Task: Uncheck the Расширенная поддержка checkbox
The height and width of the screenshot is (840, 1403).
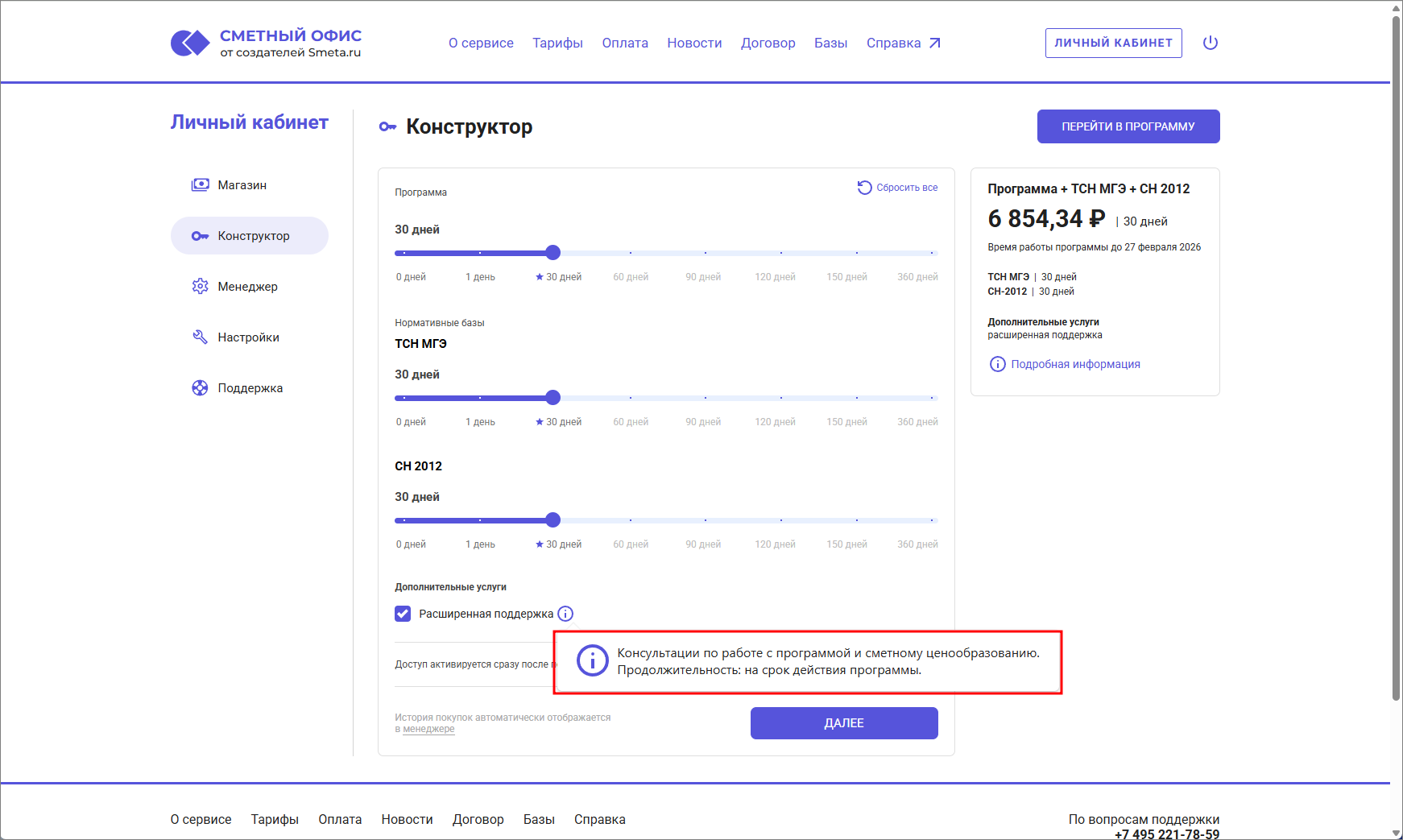Action: [403, 614]
